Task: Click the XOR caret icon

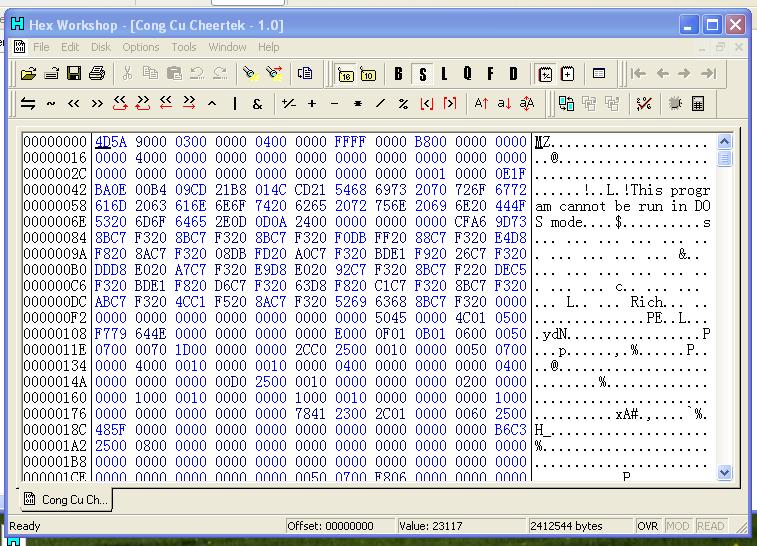Action: click(x=212, y=103)
